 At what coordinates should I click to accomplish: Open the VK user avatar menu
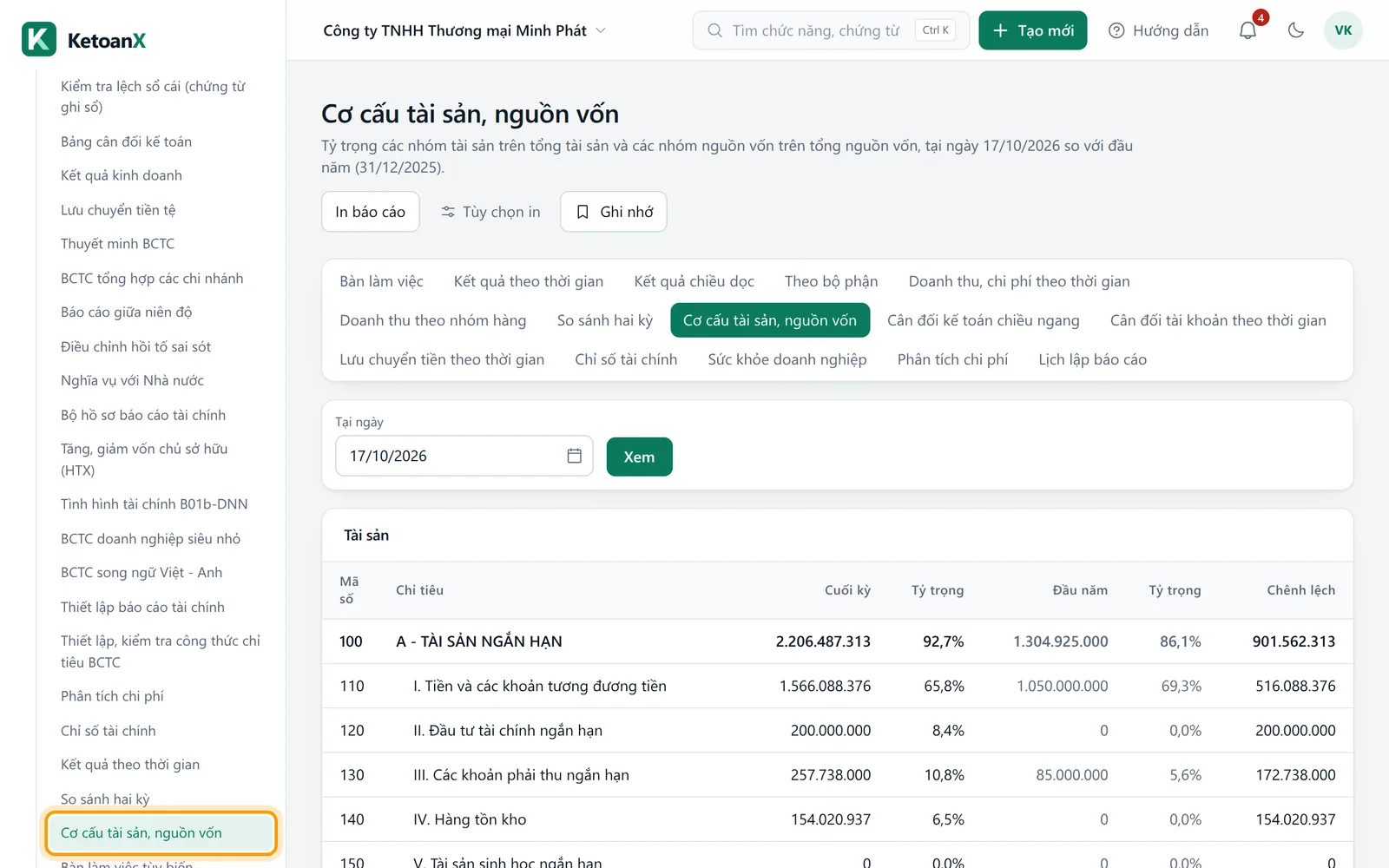click(x=1343, y=30)
